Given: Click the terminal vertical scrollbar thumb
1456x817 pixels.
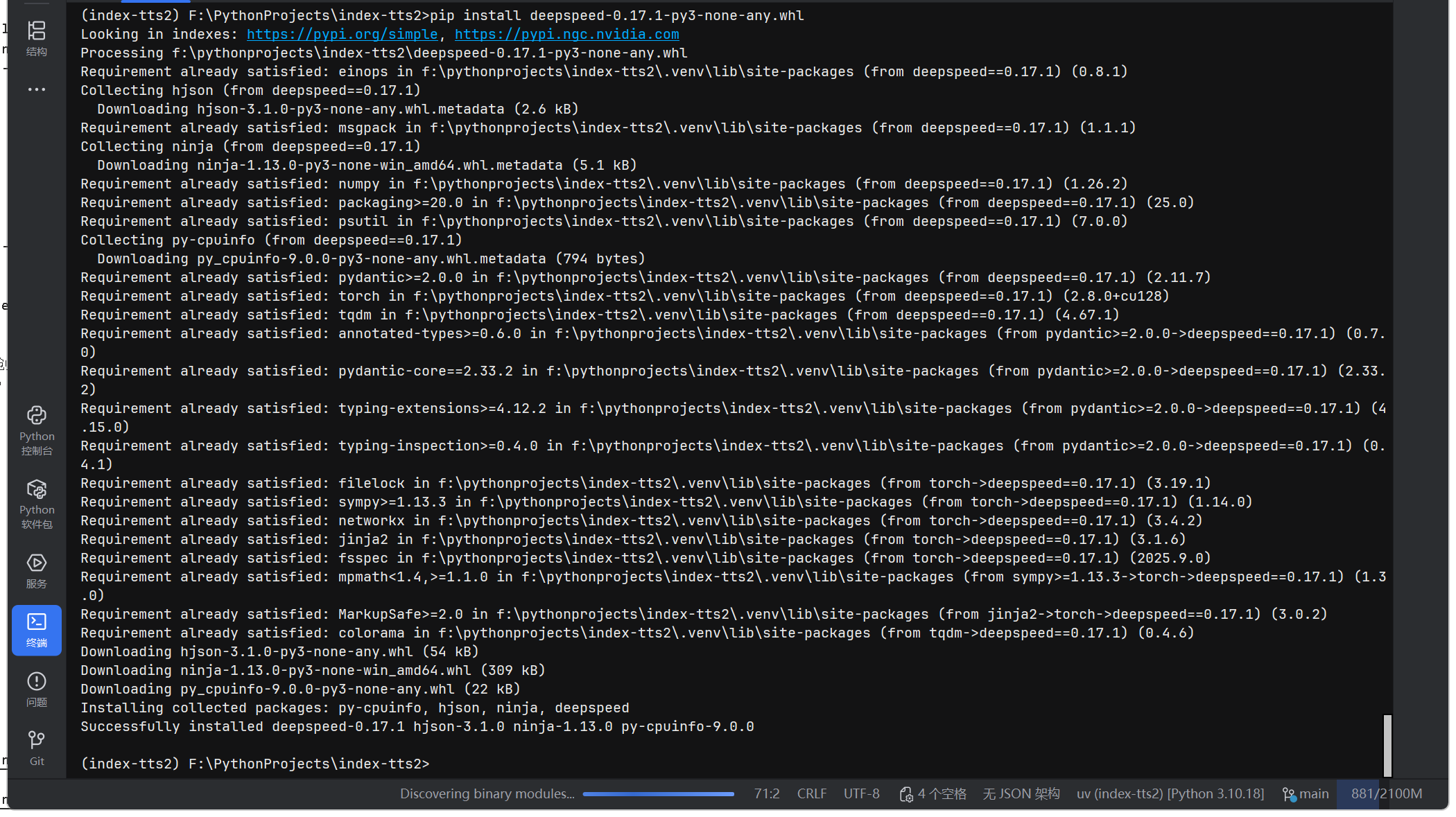Looking at the screenshot, I should point(1387,745).
